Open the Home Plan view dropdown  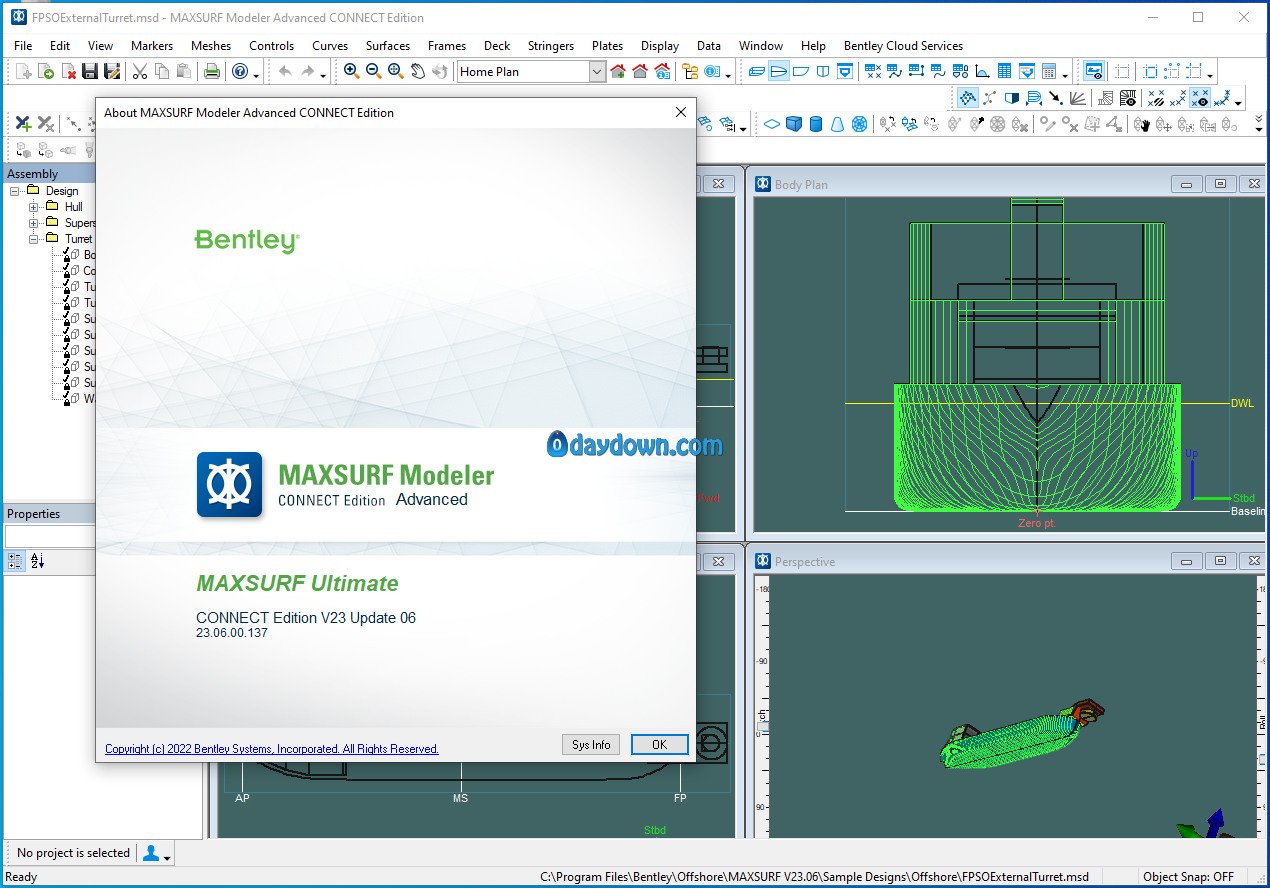click(x=597, y=71)
